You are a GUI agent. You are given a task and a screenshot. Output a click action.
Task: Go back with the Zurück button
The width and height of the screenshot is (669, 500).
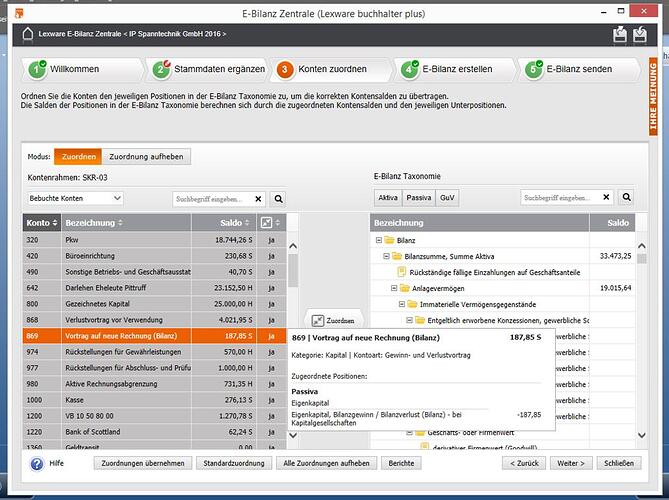coord(524,463)
